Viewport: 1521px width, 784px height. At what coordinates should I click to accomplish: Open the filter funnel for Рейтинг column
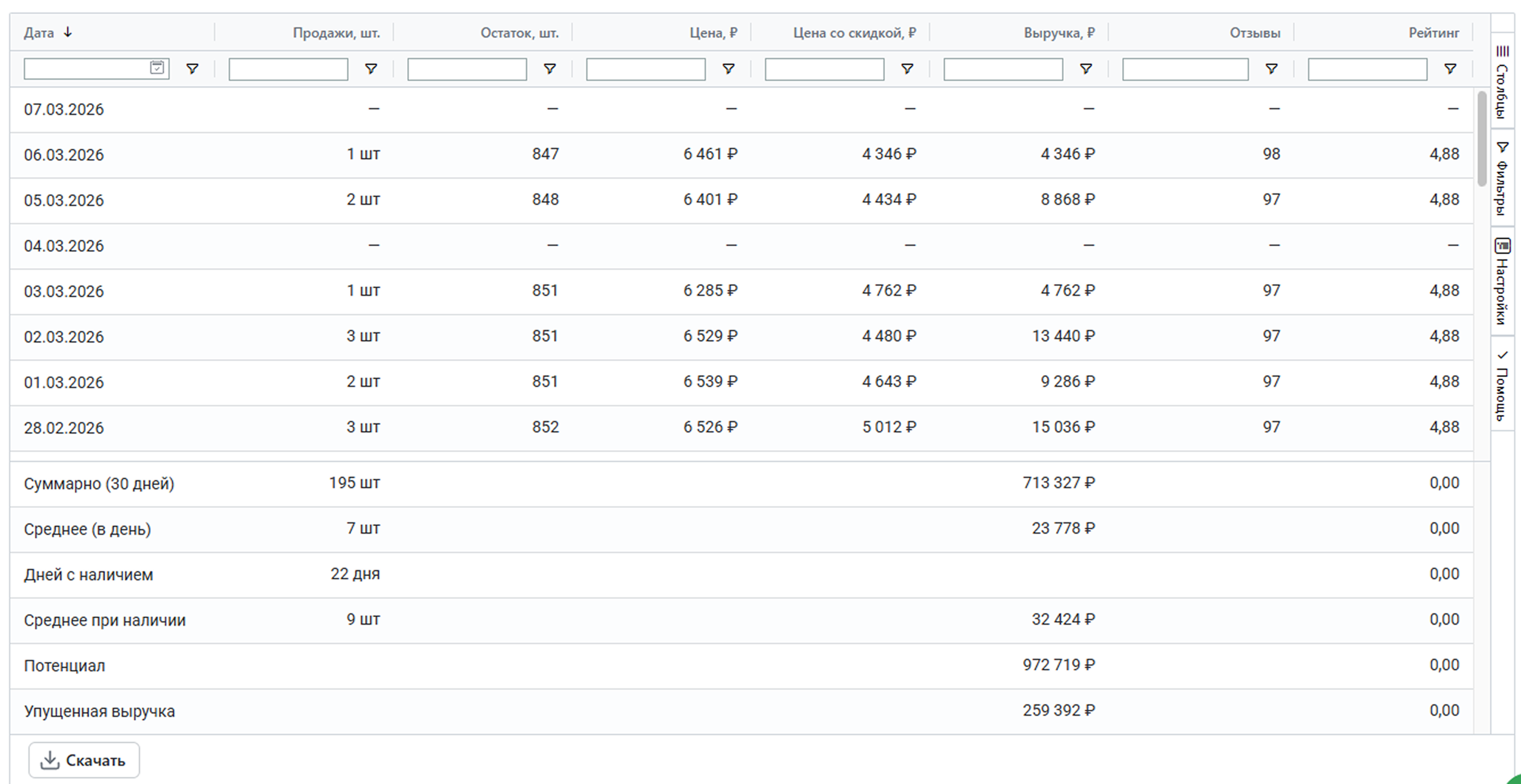point(1450,69)
